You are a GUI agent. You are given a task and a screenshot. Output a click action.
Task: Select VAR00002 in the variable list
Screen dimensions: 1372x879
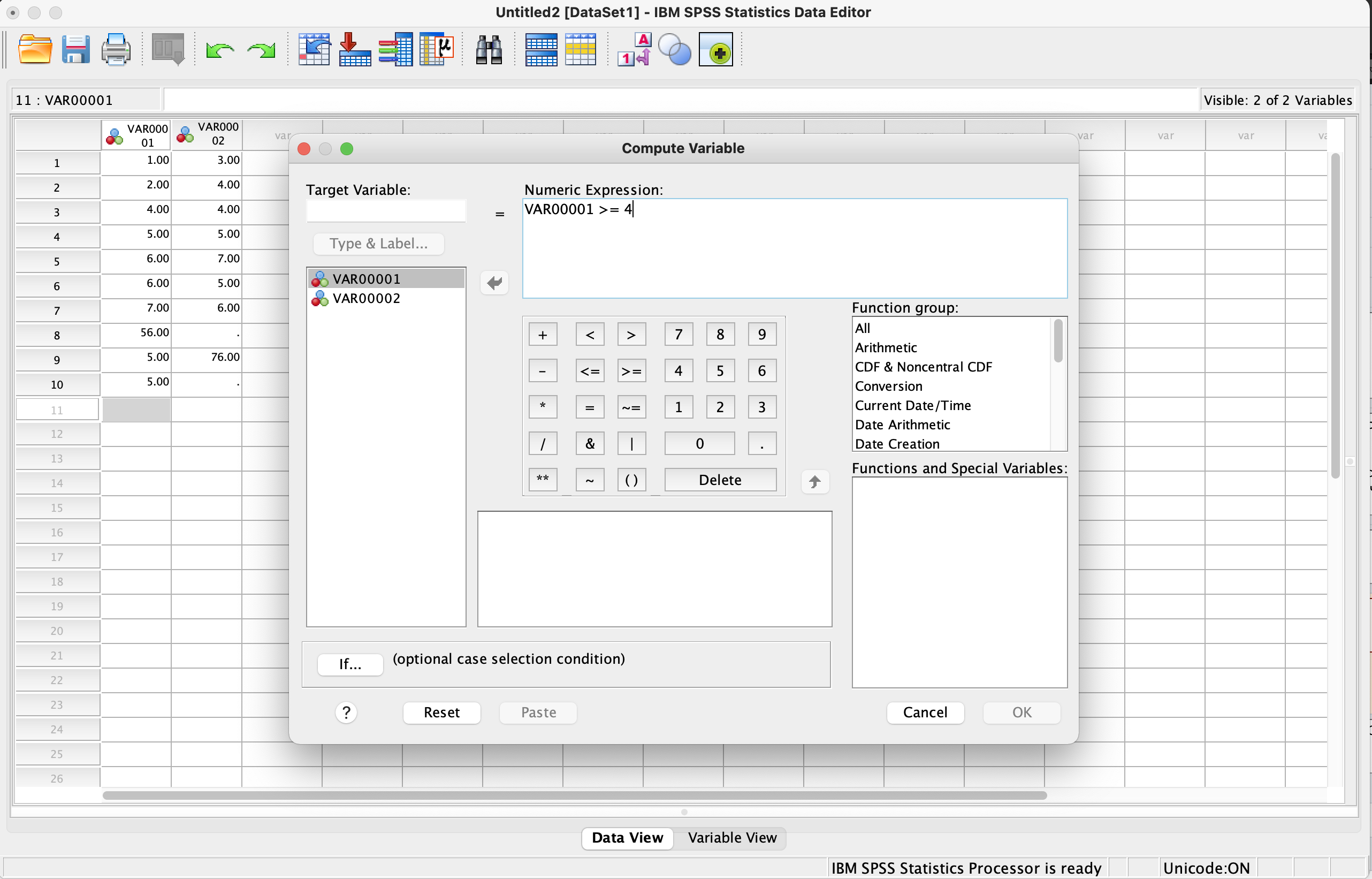[366, 299]
